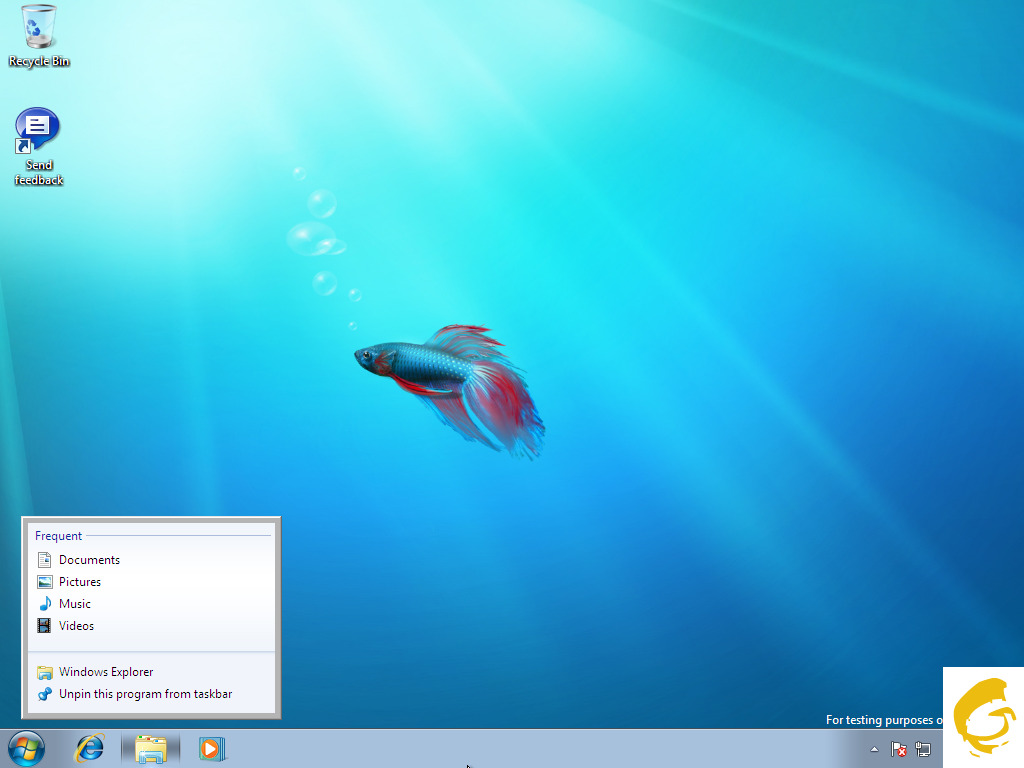
Task: Launch Windows Explorer from jump list
Action: pyautogui.click(x=106, y=672)
